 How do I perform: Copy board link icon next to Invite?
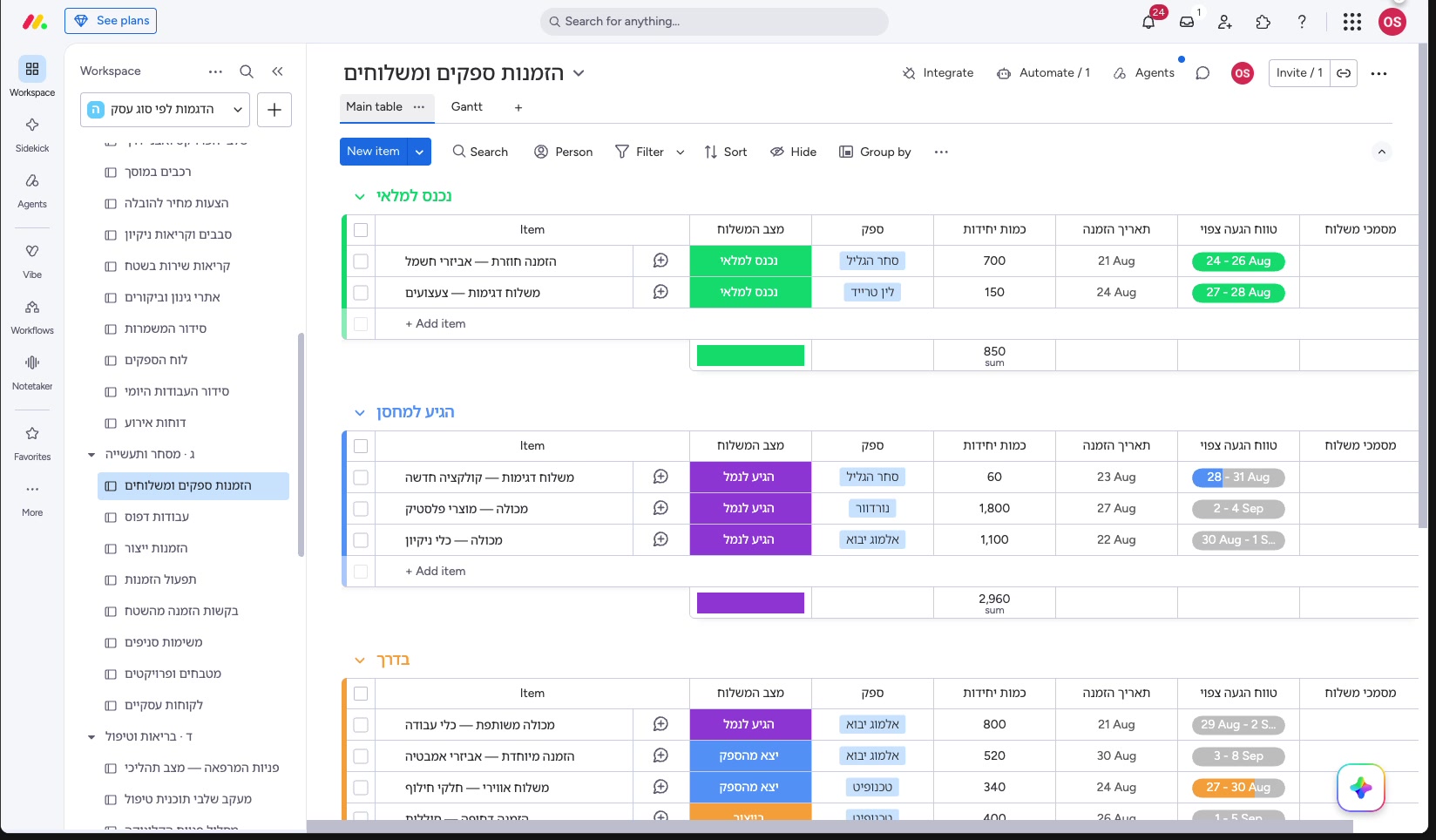1344,73
